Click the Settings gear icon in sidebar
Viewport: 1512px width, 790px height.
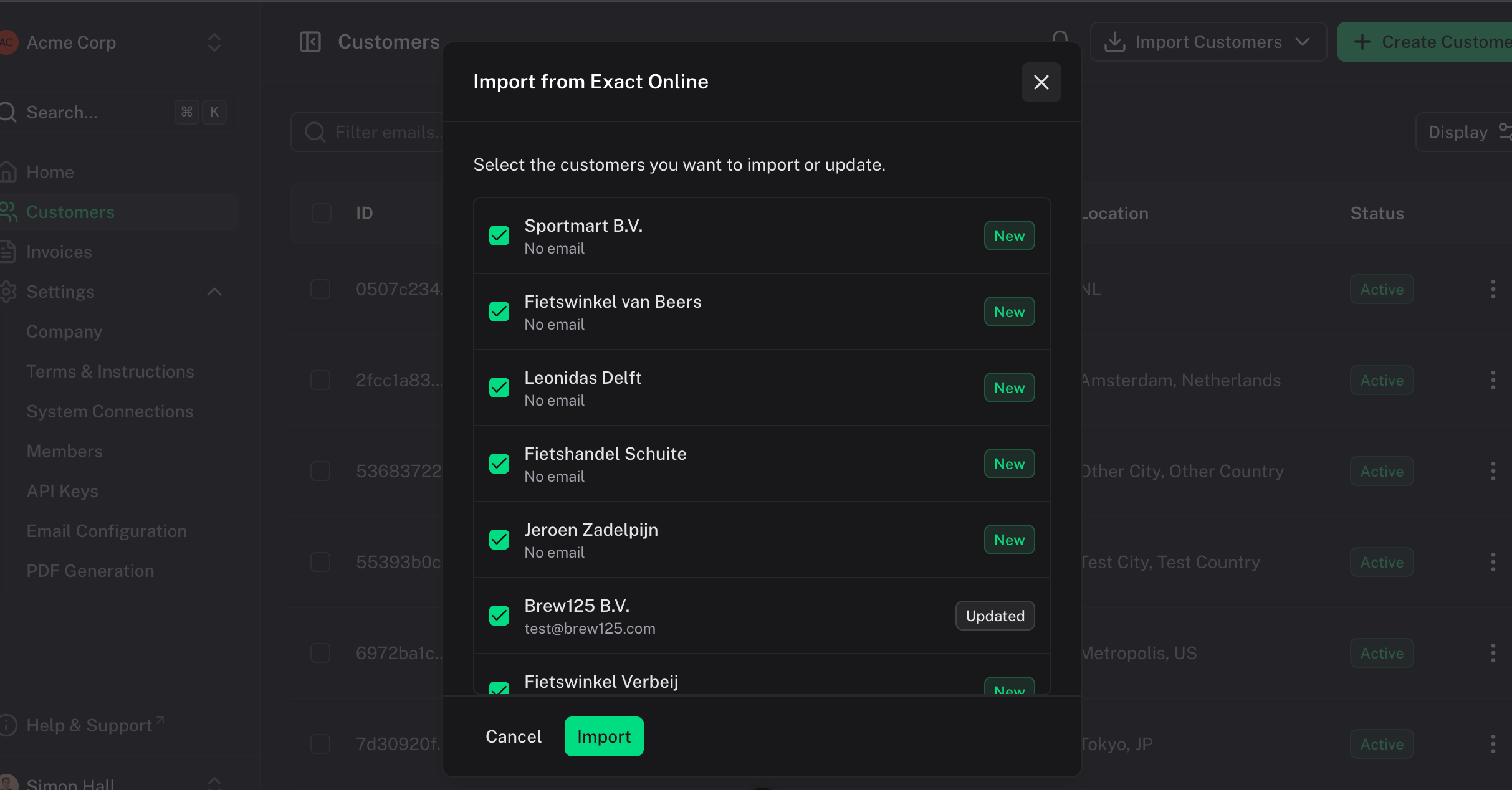(x=8, y=292)
